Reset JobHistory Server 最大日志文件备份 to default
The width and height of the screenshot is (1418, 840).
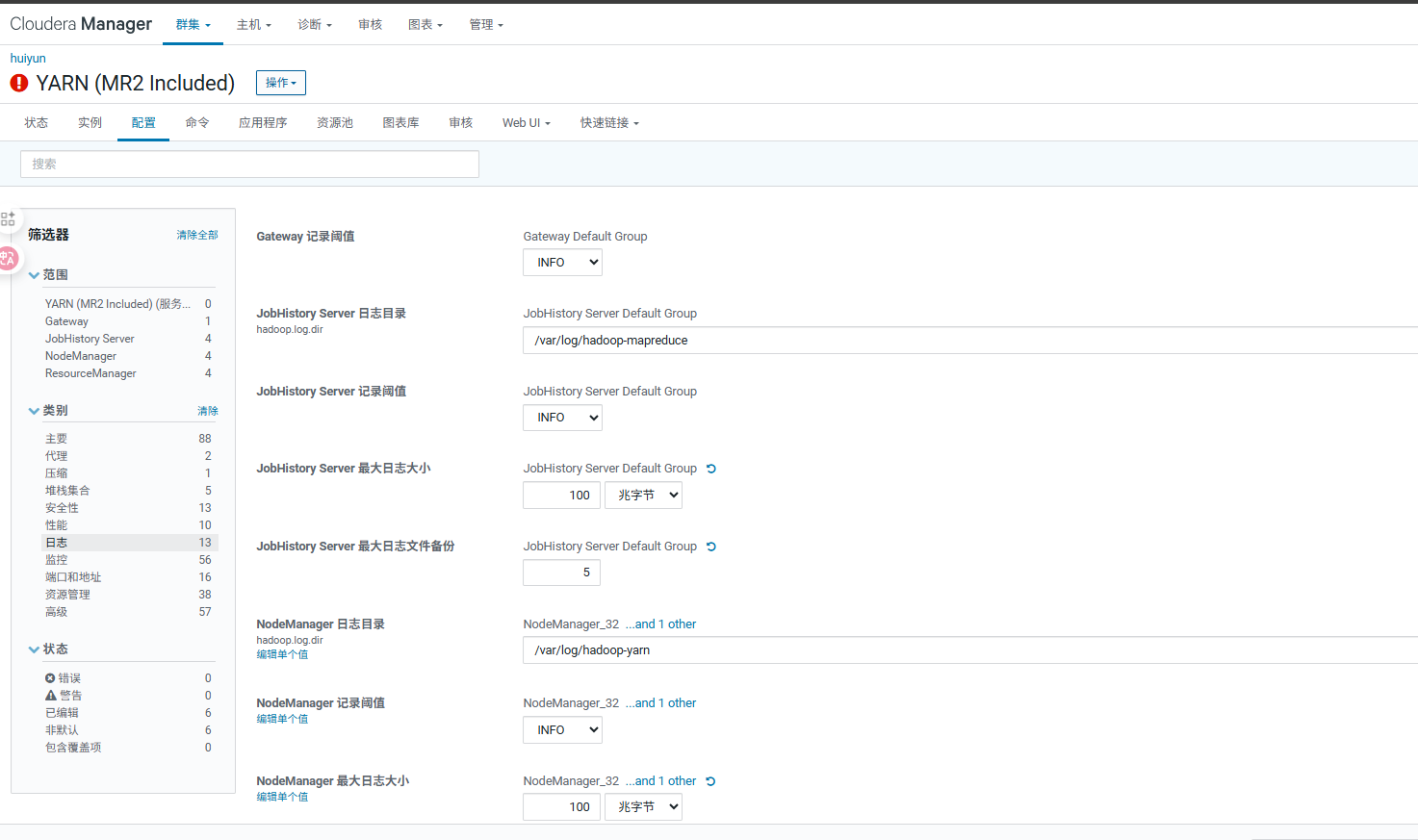(x=711, y=547)
